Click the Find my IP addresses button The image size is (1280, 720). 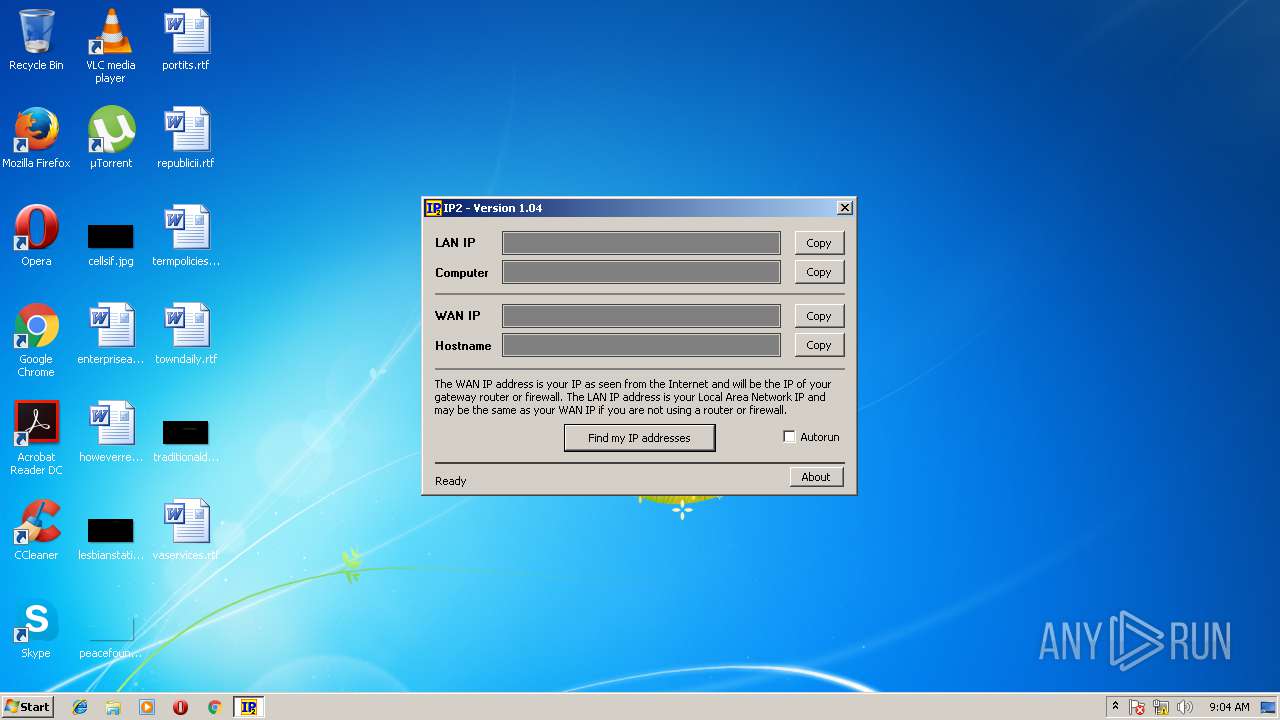[x=640, y=438]
